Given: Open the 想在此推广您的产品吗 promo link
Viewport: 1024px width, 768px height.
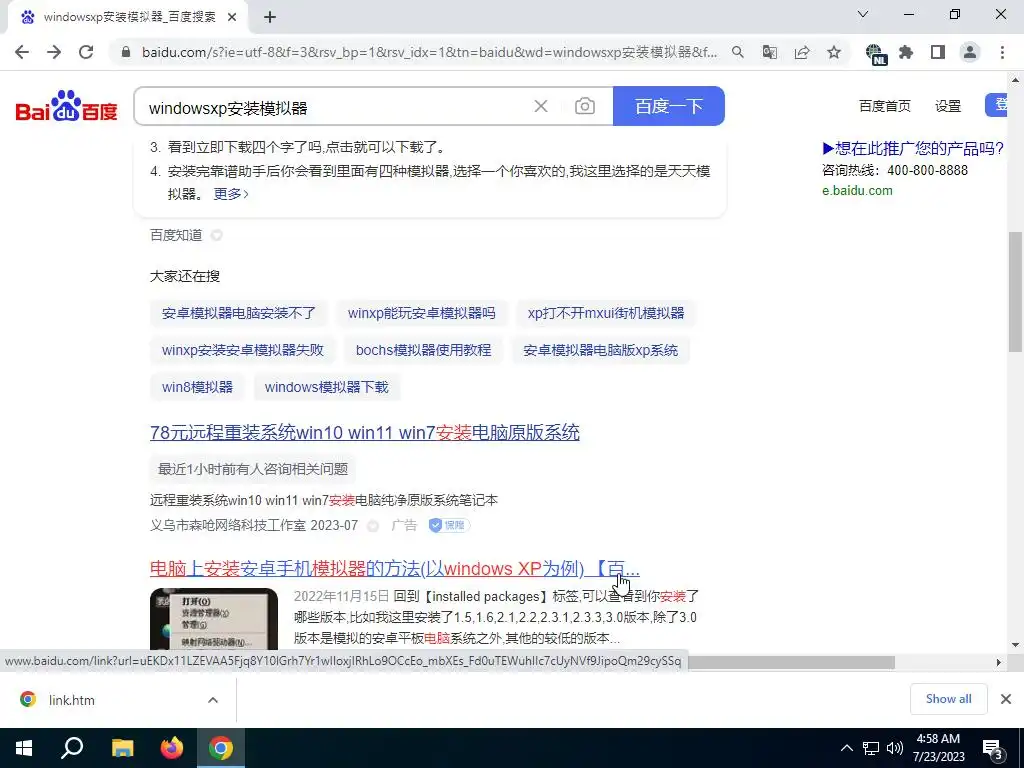Looking at the screenshot, I should [x=913, y=149].
